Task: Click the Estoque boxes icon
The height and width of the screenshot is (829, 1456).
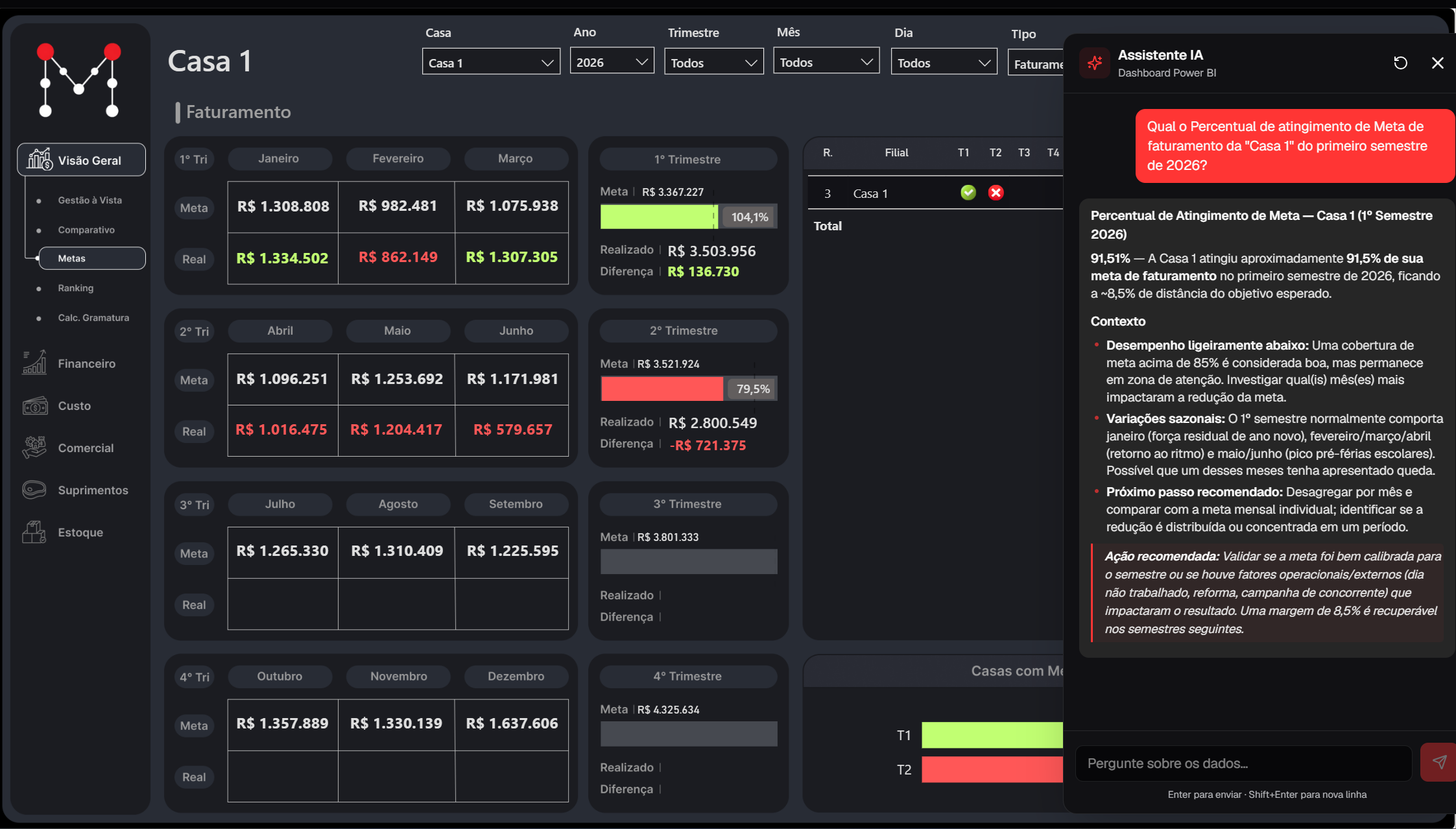Action: 34,532
